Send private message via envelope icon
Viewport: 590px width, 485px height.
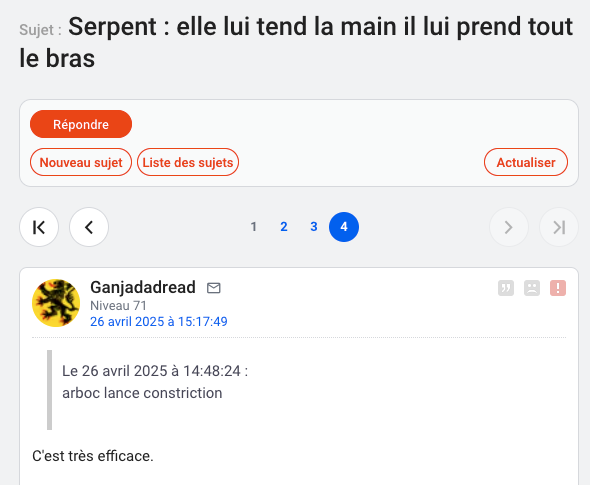214,288
